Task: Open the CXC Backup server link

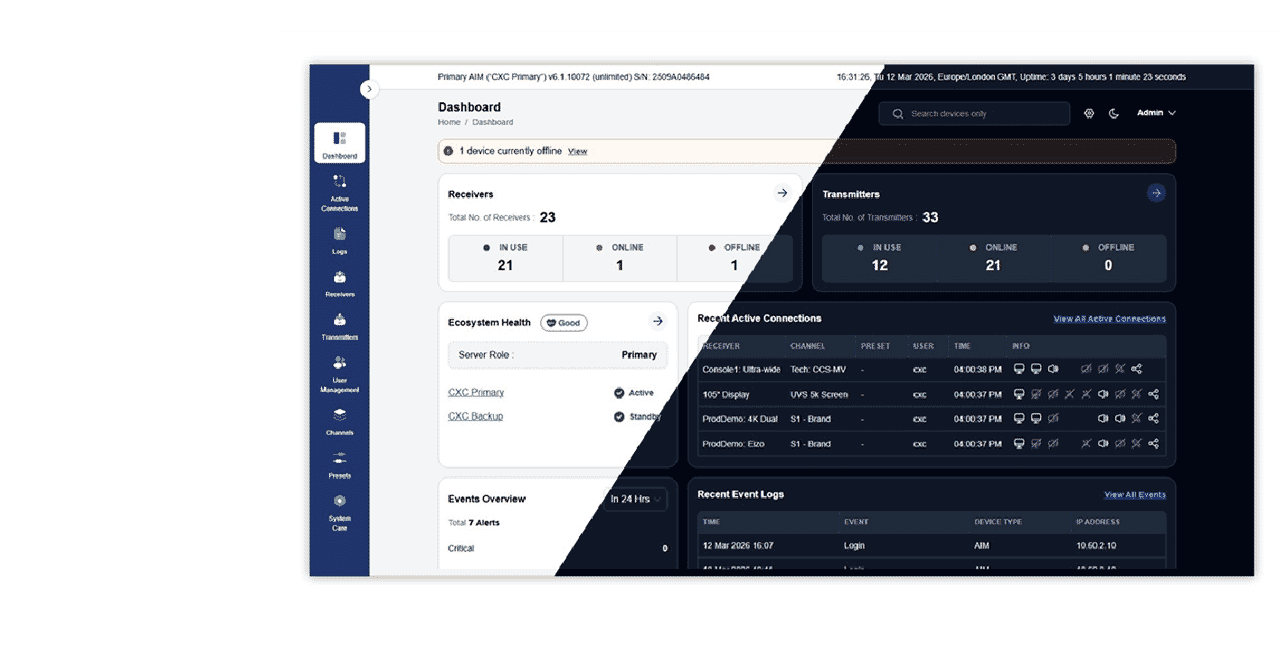Action: pyautogui.click(x=475, y=416)
